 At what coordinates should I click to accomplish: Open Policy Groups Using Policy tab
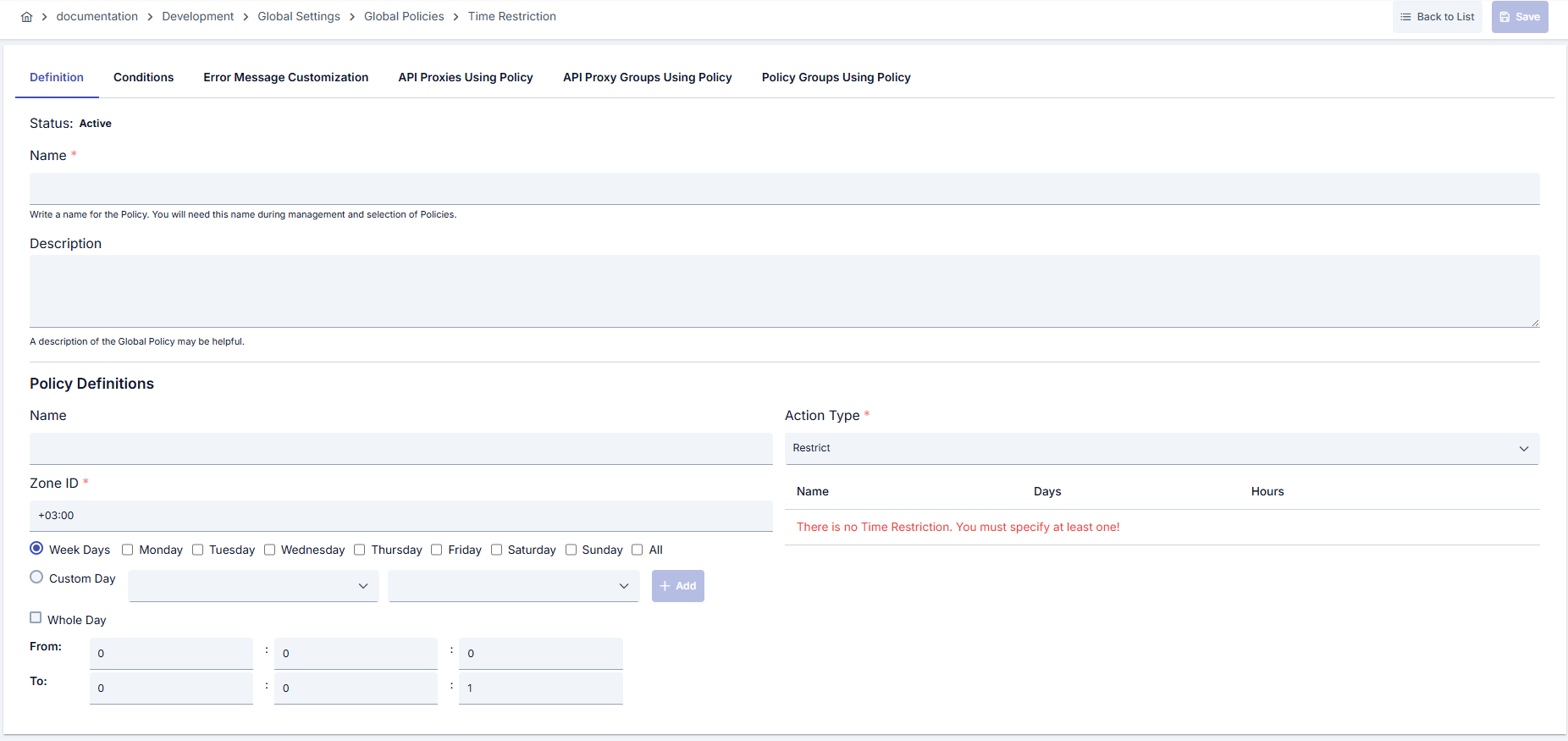coord(836,77)
